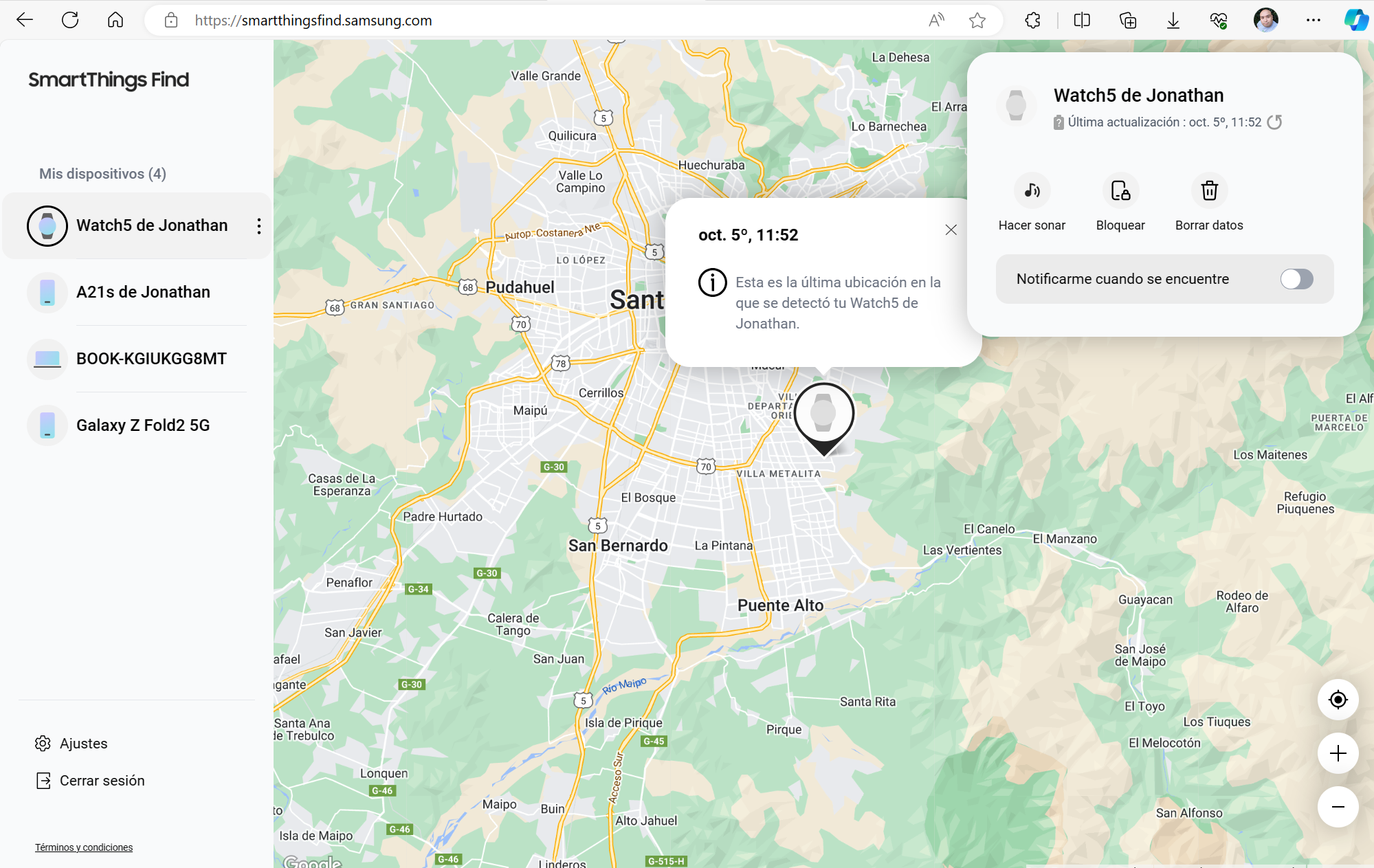Click the info icon in location popup
Image resolution: width=1374 pixels, height=868 pixels.
(x=713, y=282)
